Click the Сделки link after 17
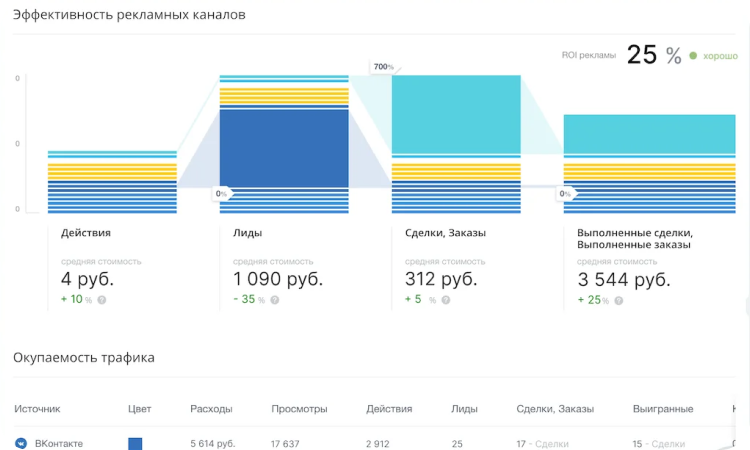750x450 pixels. pyautogui.click(x=552, y=443)
